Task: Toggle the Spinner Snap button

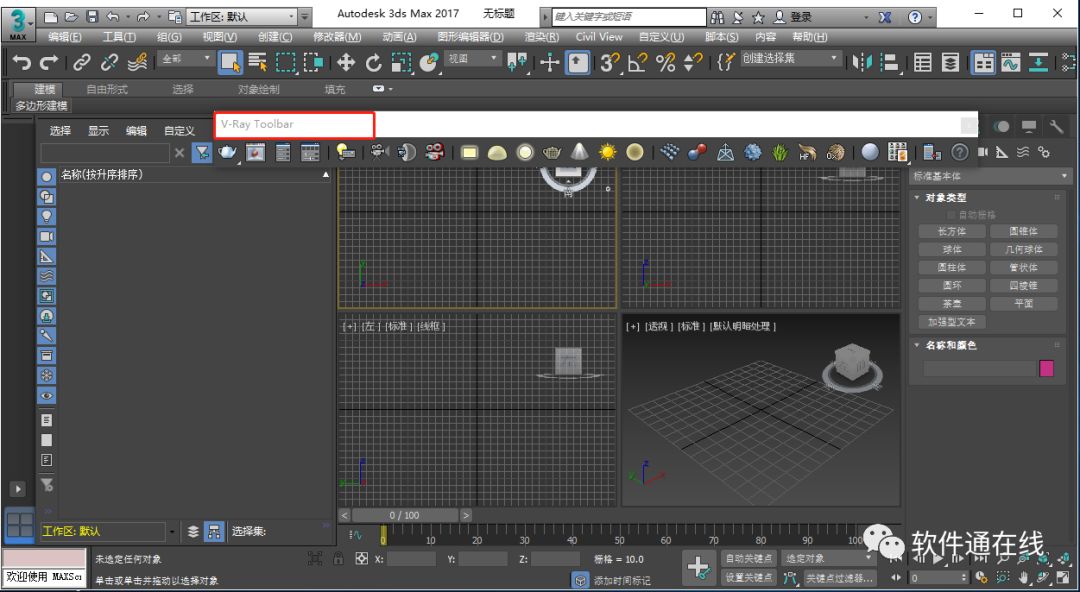Action: (x=692, y=63)
